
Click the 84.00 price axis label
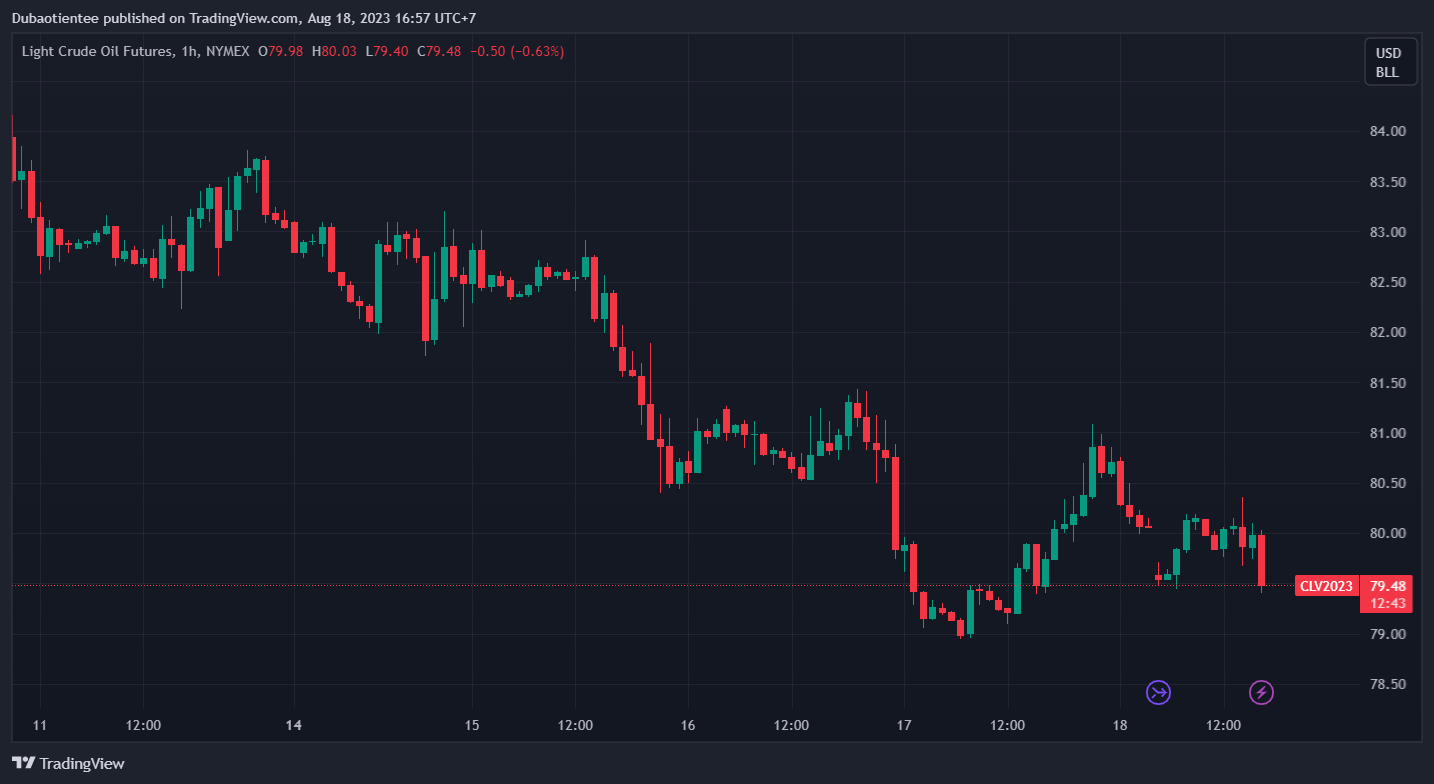coord(1386,131)
